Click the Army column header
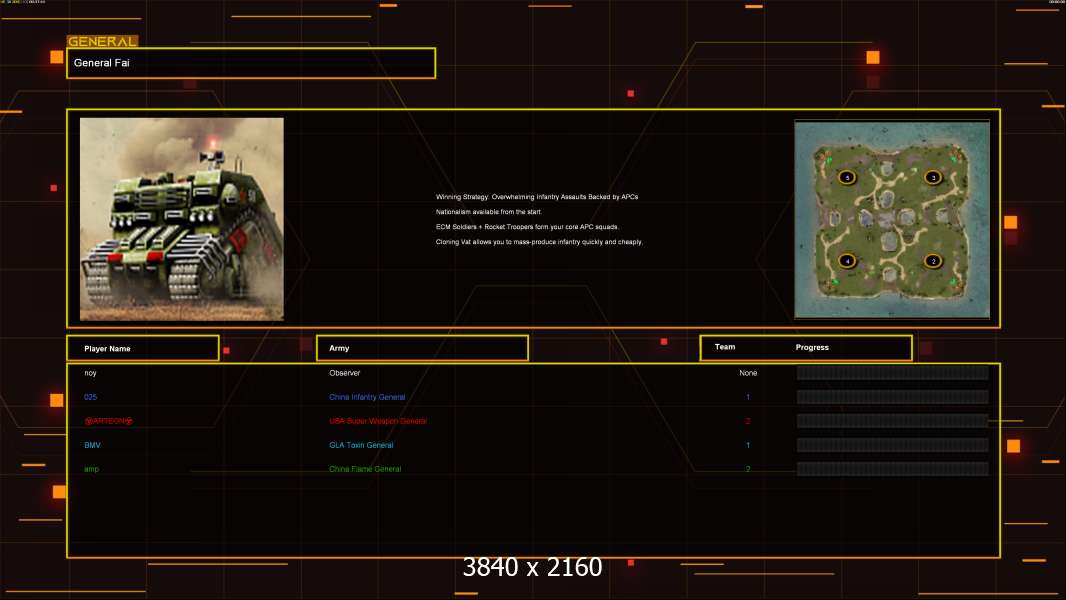Image resolution: width=1066 pixels, height=600 pixels. pyautogui.click(x=422, y=348)
